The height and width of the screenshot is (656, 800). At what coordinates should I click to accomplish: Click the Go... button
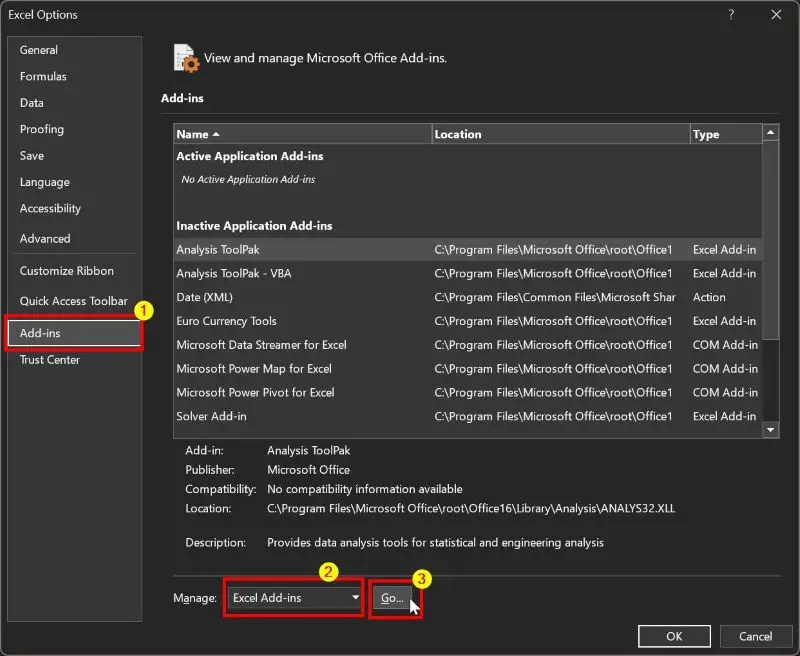[391, 598]
